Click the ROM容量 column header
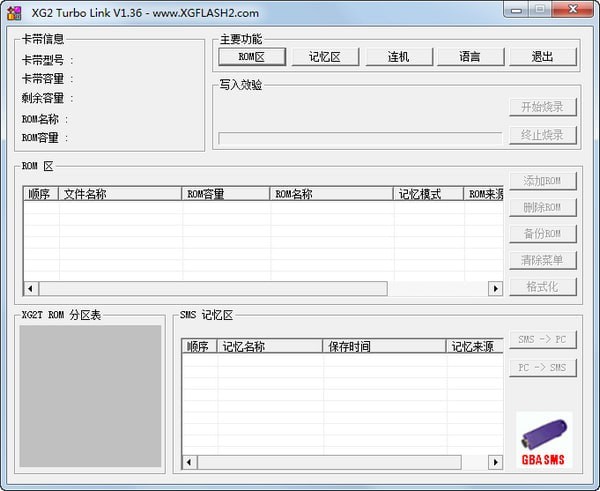Image resolution: width=600 pixels, height=491 pixels. click(225, 194)
